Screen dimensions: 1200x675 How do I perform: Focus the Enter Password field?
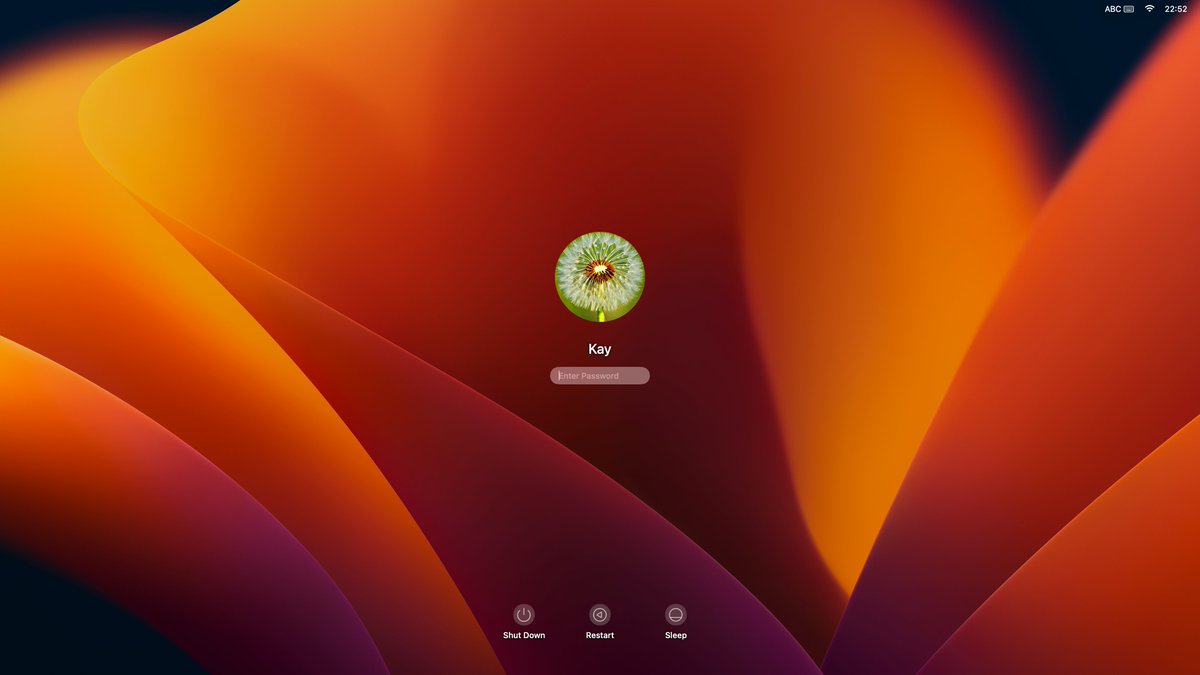[600, 376]
